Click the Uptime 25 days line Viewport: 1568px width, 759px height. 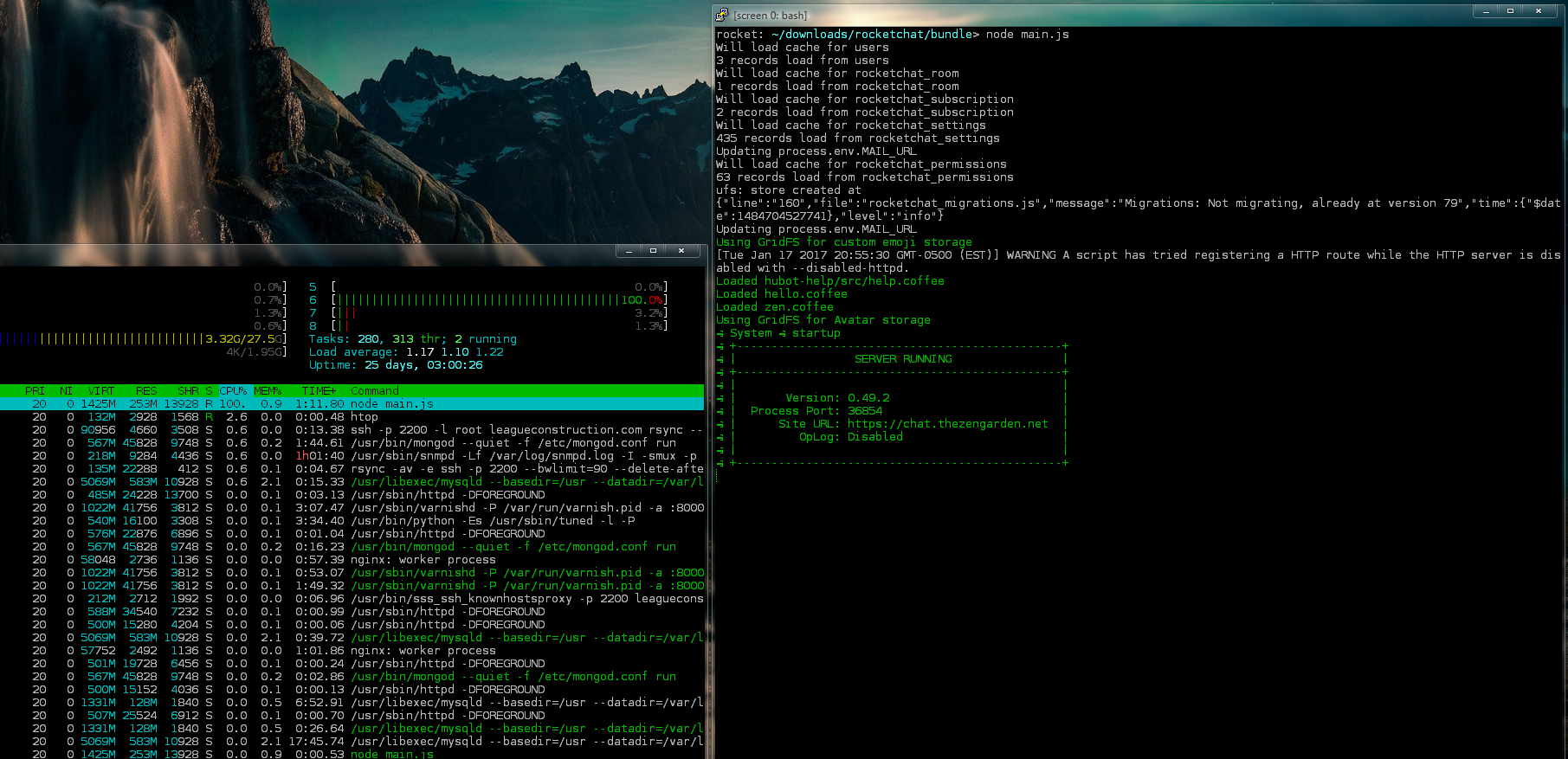(396, 365)
